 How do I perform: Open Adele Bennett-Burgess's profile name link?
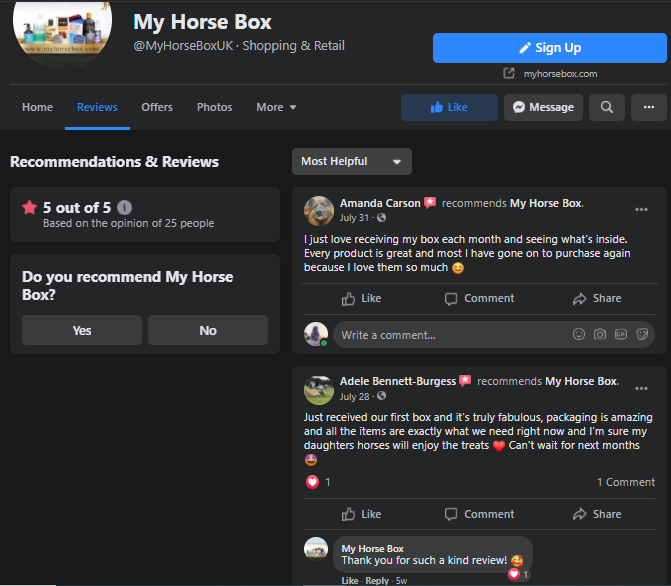pyautogui.click(x=398, y=381)
